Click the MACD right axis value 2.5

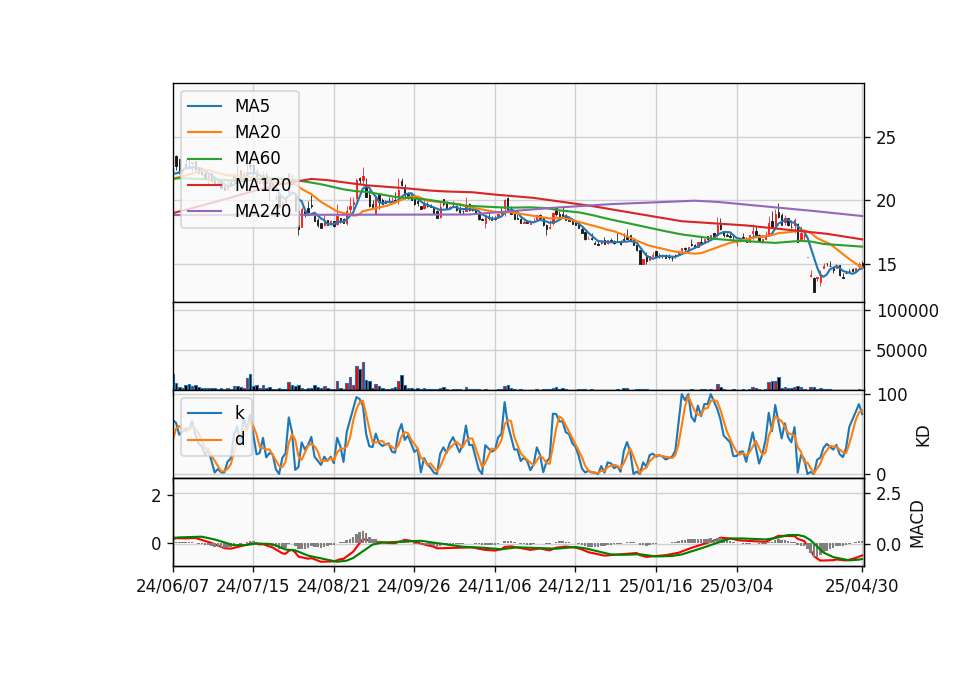point(888,493)
